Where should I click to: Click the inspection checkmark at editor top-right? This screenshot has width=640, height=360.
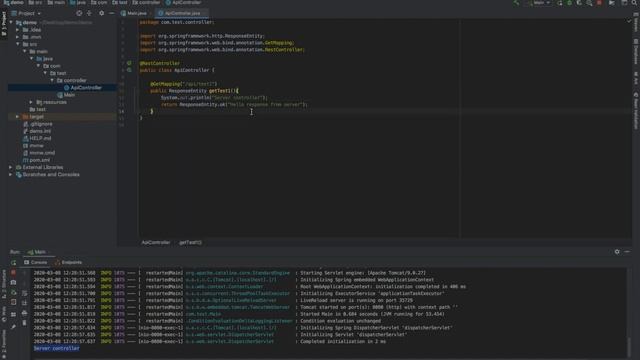tap(629, 21)
